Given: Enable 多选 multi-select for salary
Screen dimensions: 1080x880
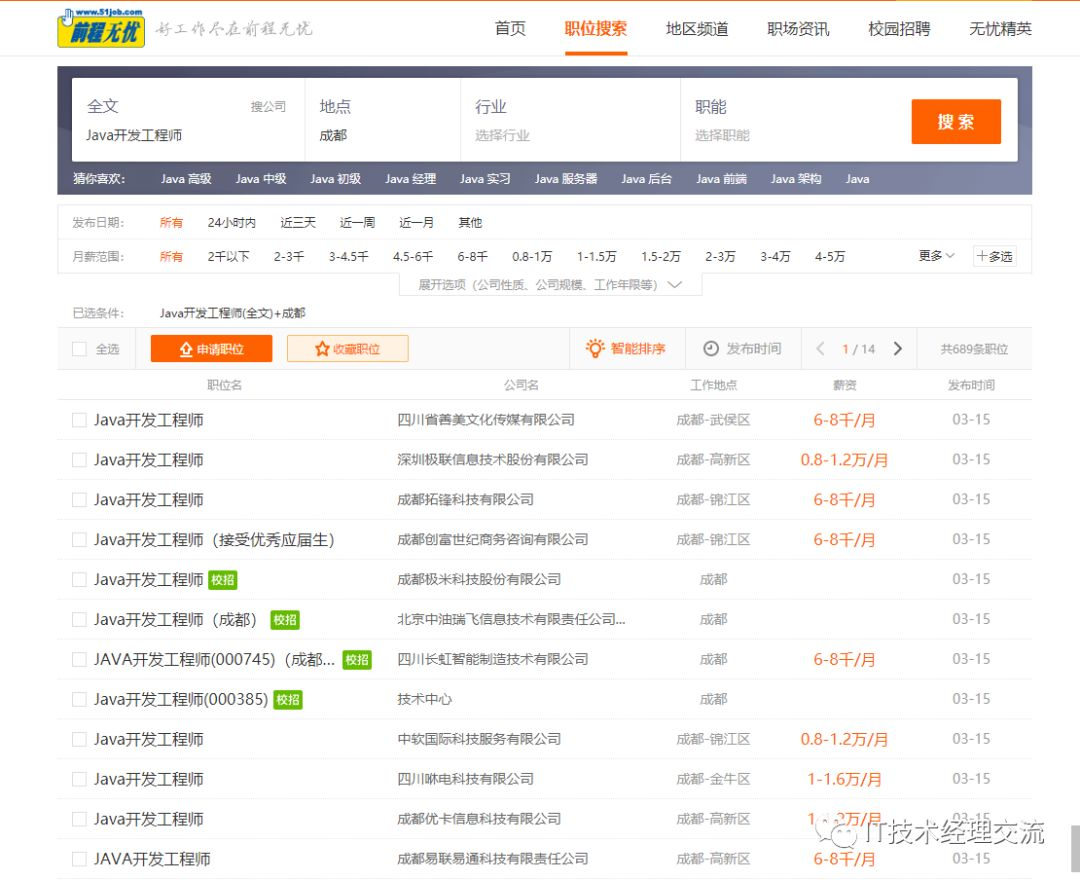Looking at the screenshot, I should coord(995,256).
